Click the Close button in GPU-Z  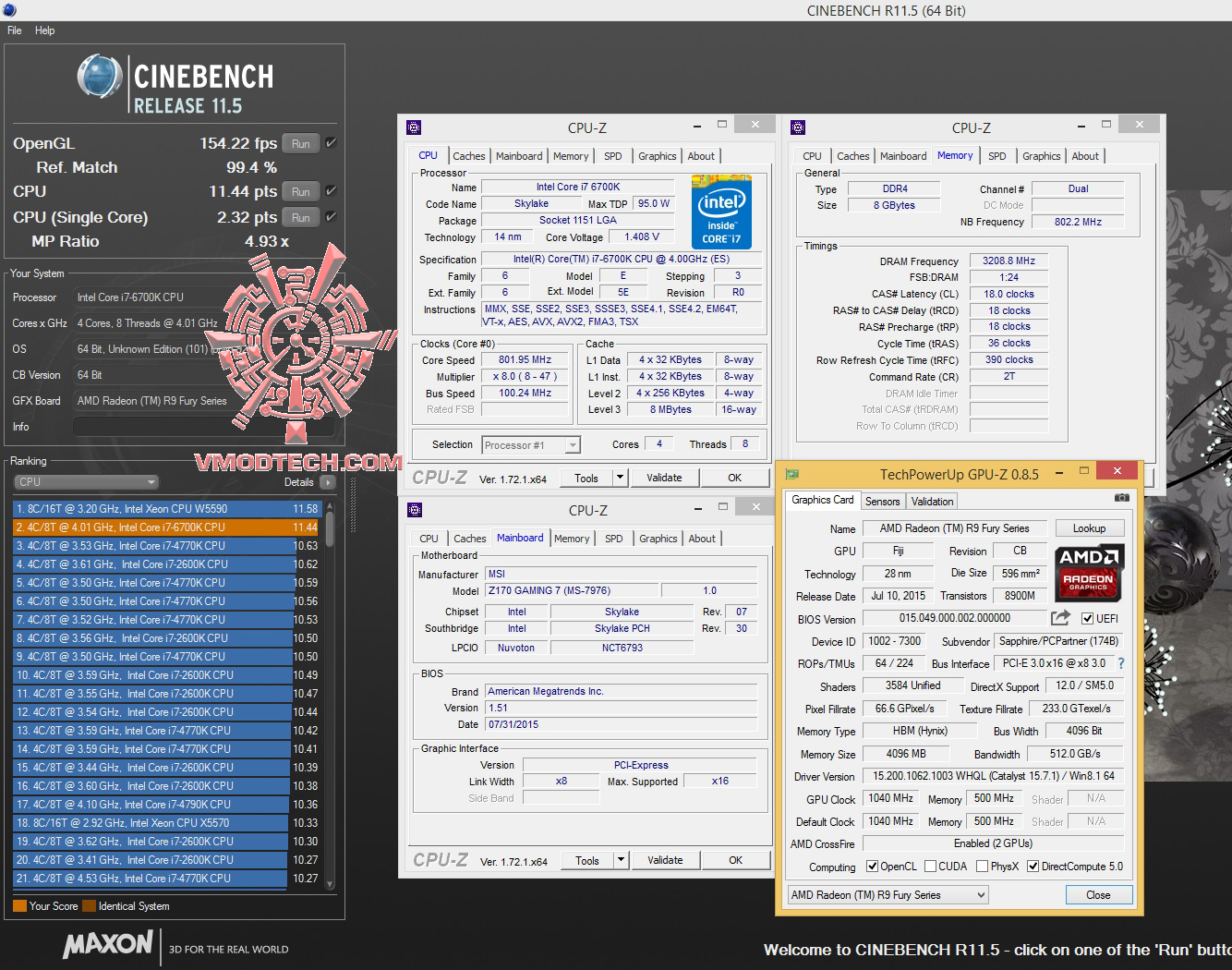[1098, 894]
